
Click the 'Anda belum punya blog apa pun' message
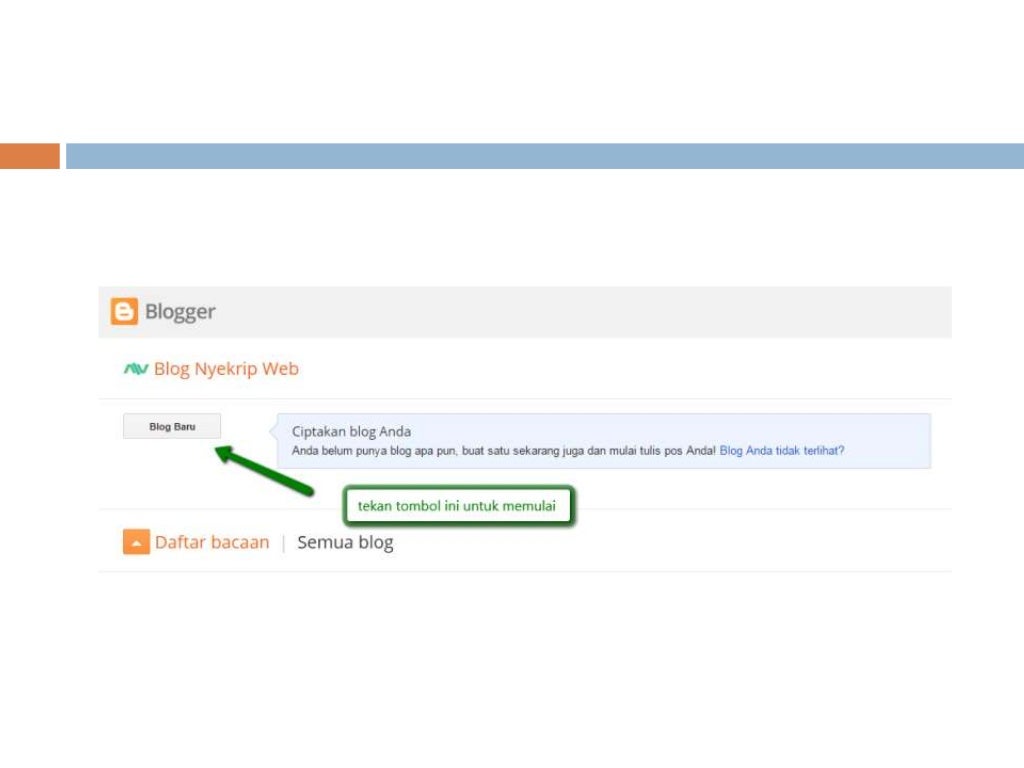click(504, 451)
